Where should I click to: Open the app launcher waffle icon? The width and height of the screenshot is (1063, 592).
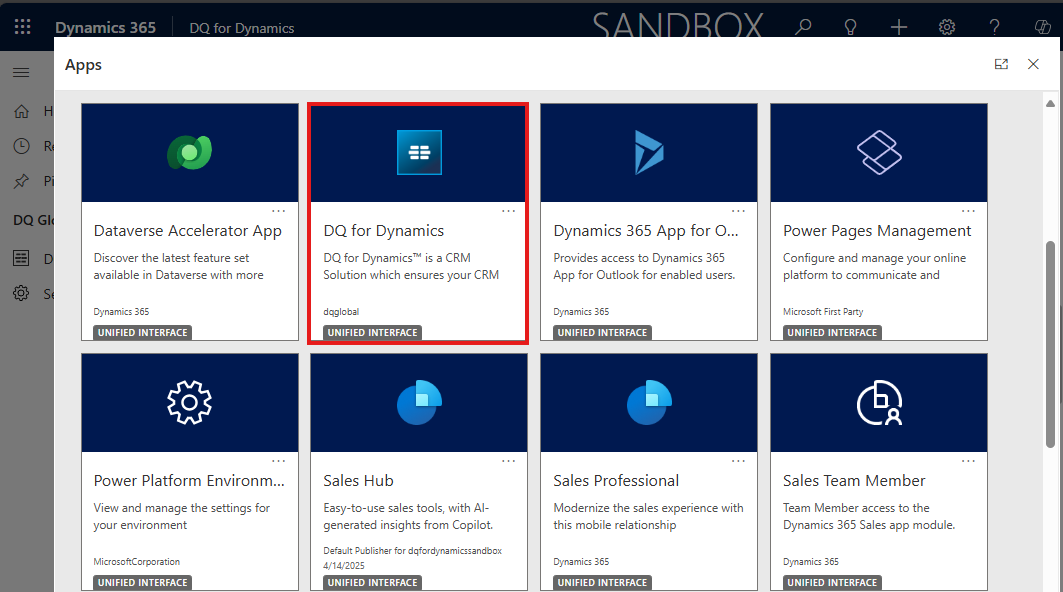click(22, 26)
